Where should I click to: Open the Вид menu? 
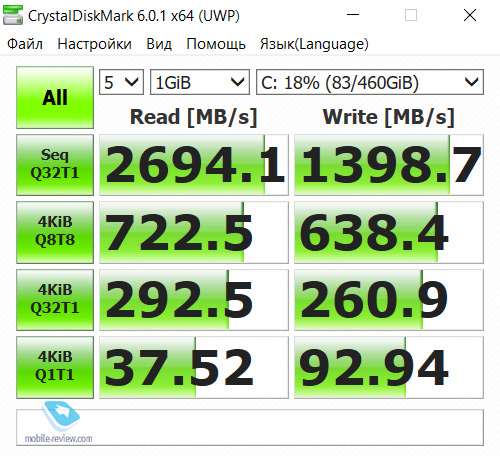click(159, 44)
